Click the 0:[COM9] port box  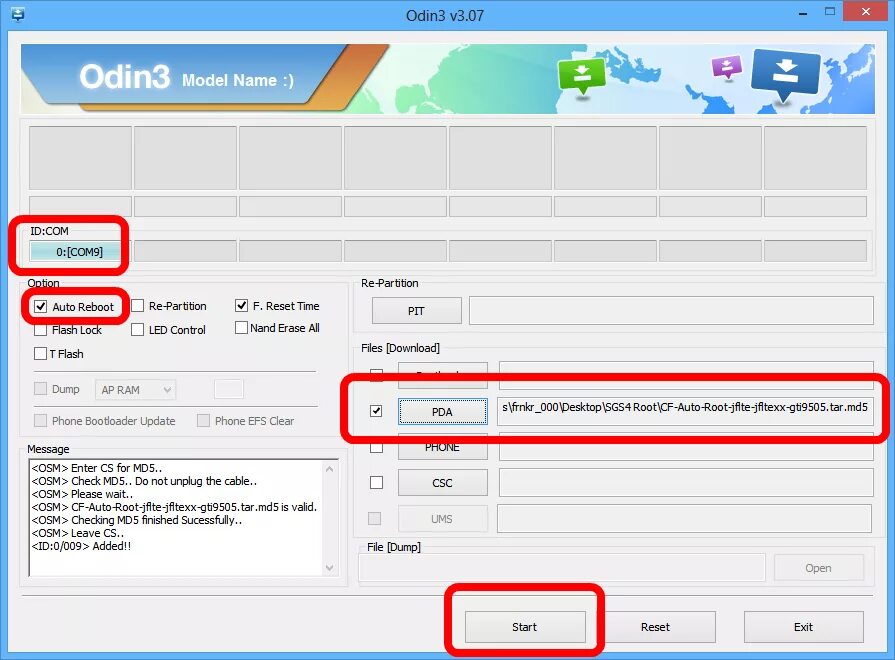click(79, 252)
